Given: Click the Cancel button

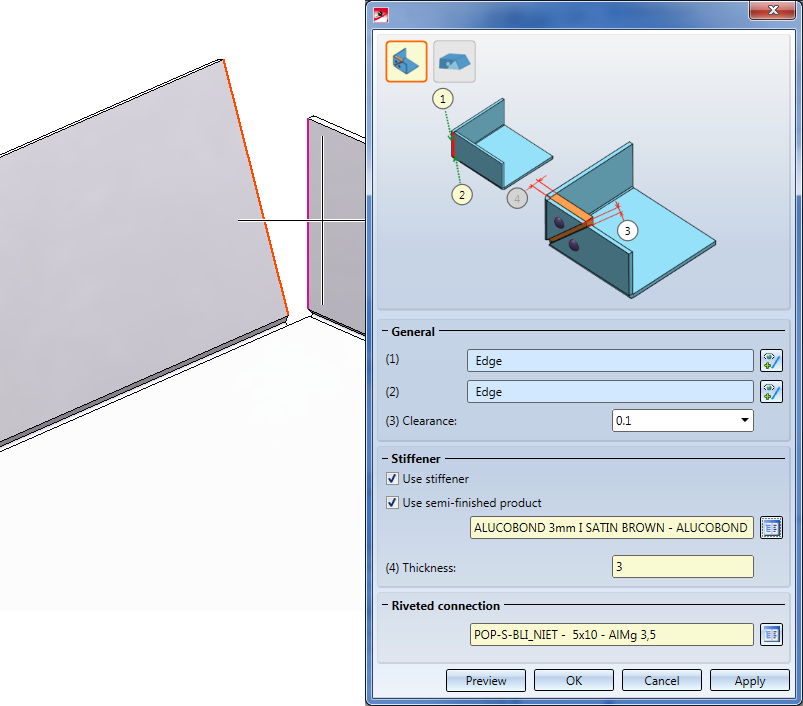Looking at the screenshot, I should click(662, 680).
